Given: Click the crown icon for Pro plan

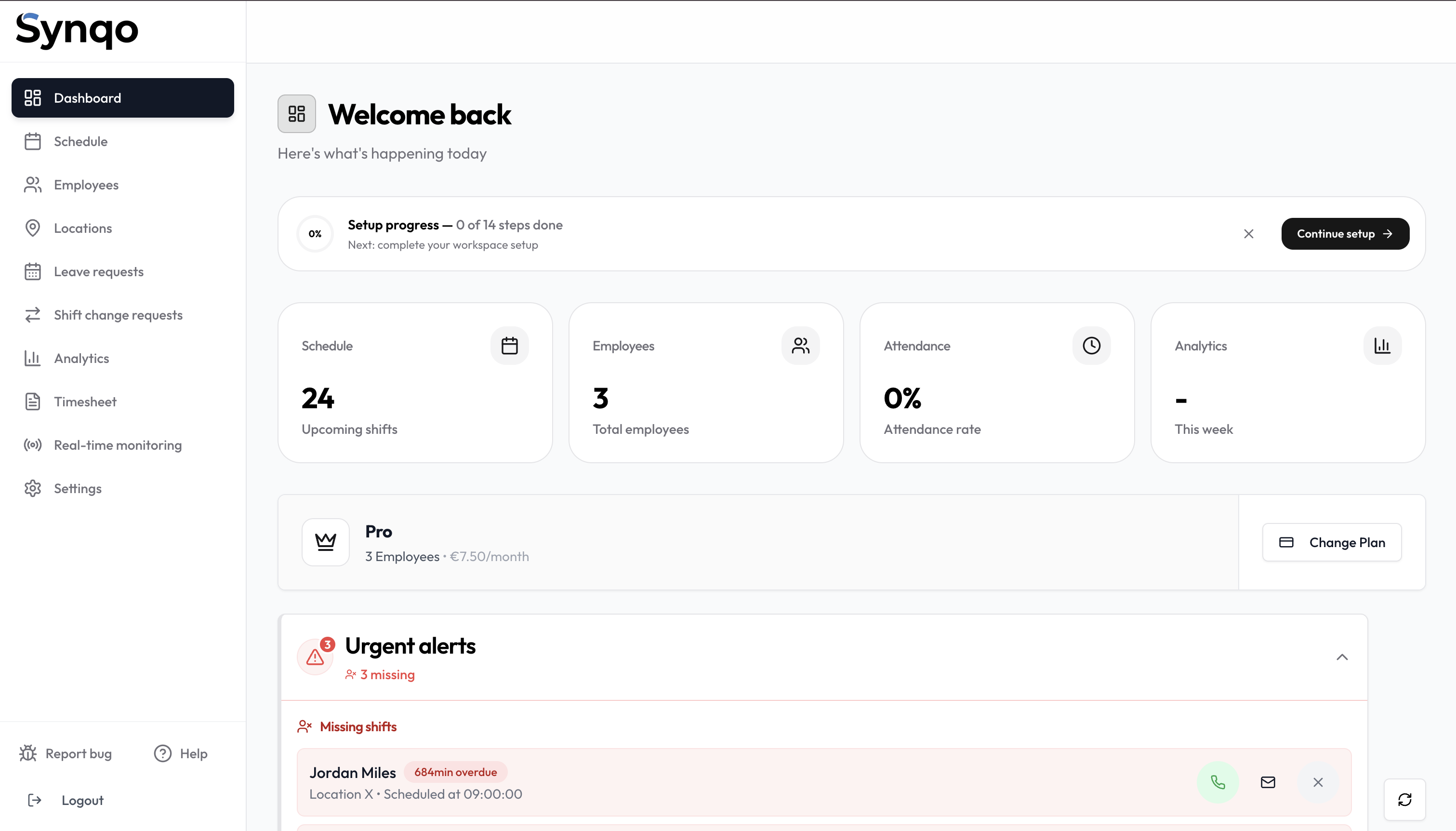Looking at the screenshot, I should point(326,542).
